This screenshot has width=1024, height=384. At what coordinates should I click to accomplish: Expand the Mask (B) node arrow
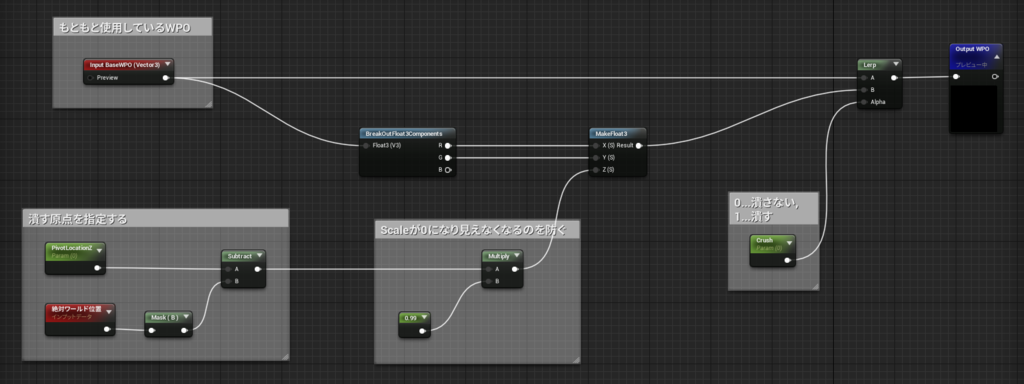click(185, 317)
